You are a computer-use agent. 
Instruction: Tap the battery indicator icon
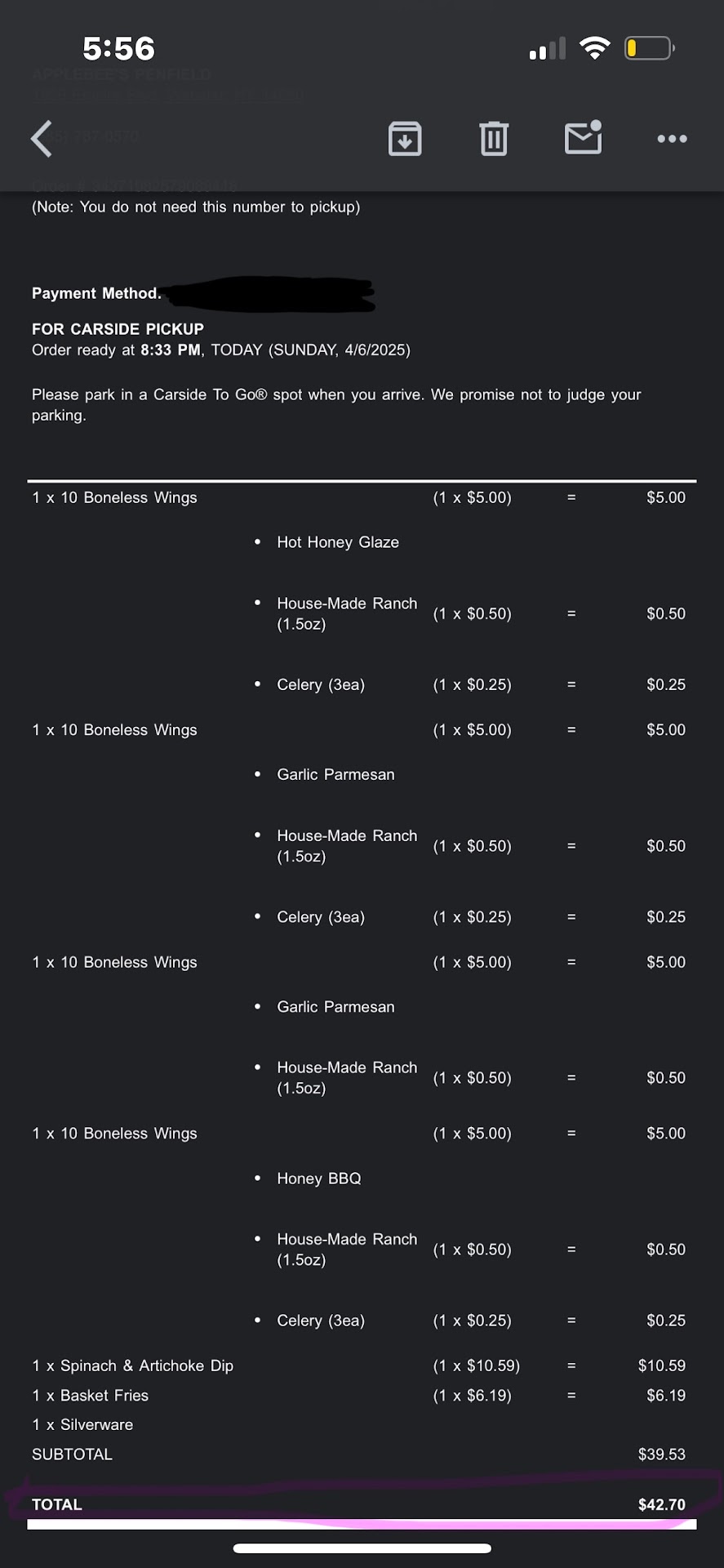tap(649, 48)
